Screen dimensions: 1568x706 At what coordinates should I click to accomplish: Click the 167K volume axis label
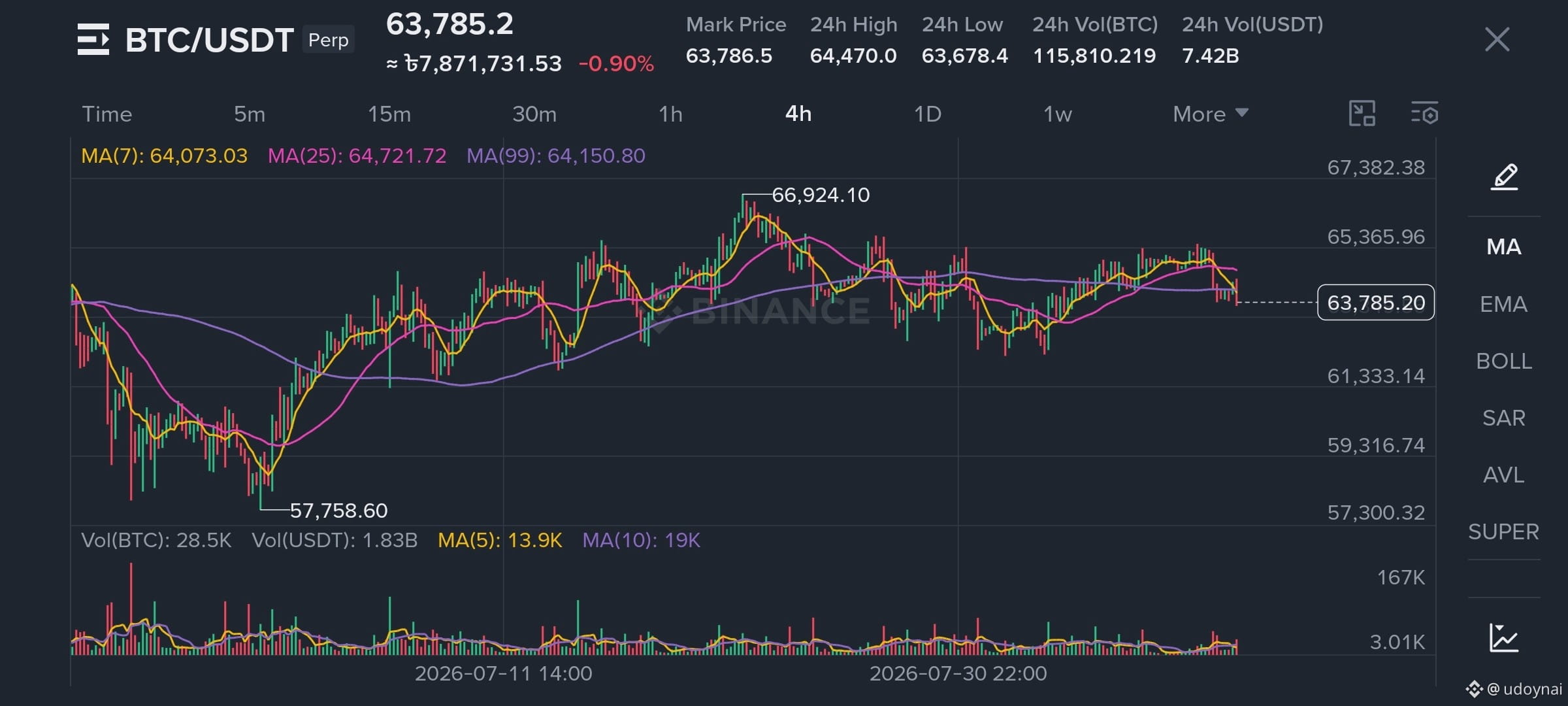(x=1401, y=577)
